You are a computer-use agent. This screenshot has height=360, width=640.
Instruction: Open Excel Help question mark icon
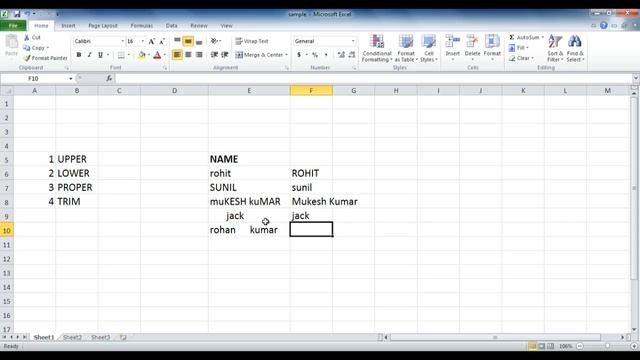tap(604, 25)
